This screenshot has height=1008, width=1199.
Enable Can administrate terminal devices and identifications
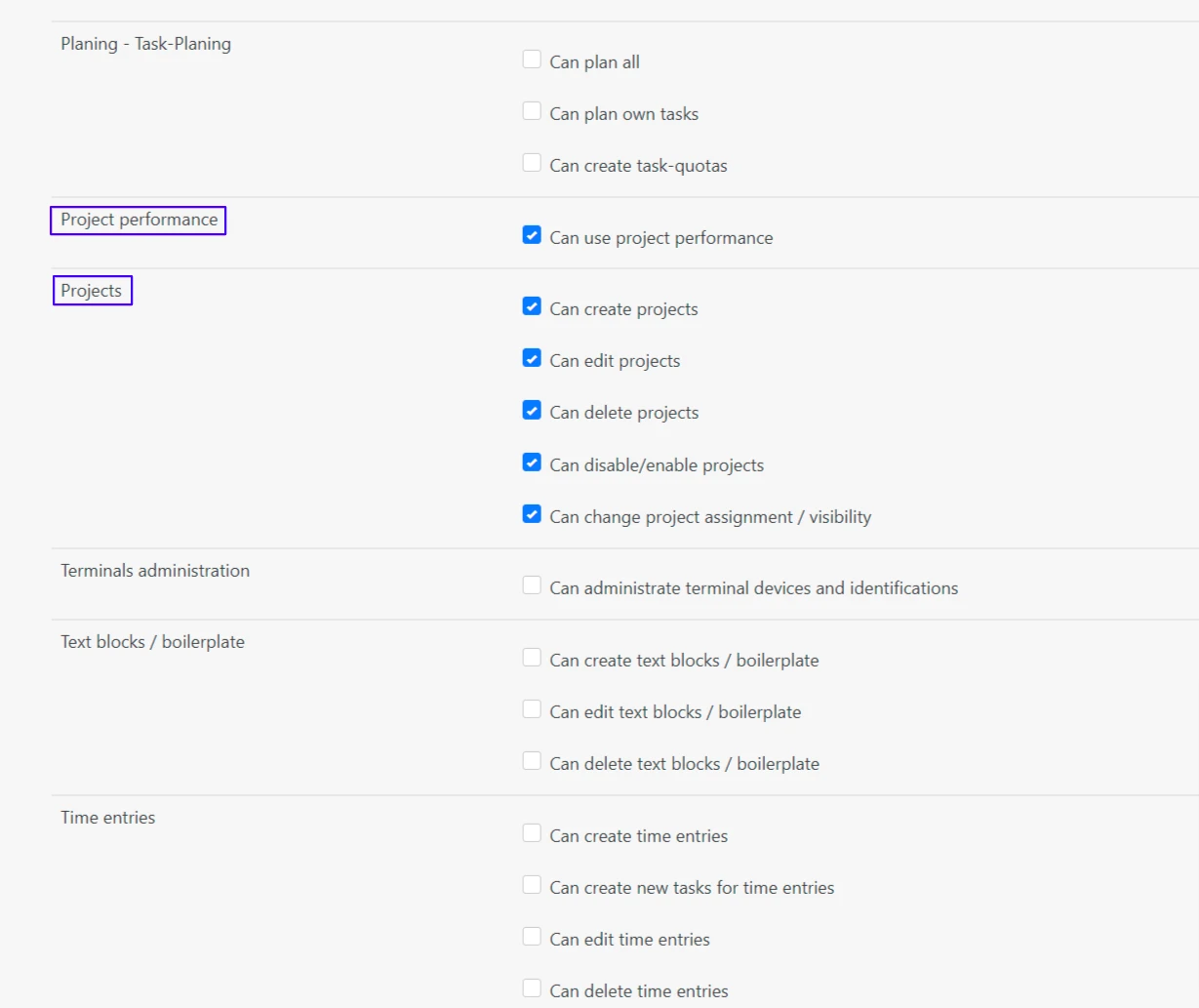coord(532,585)
